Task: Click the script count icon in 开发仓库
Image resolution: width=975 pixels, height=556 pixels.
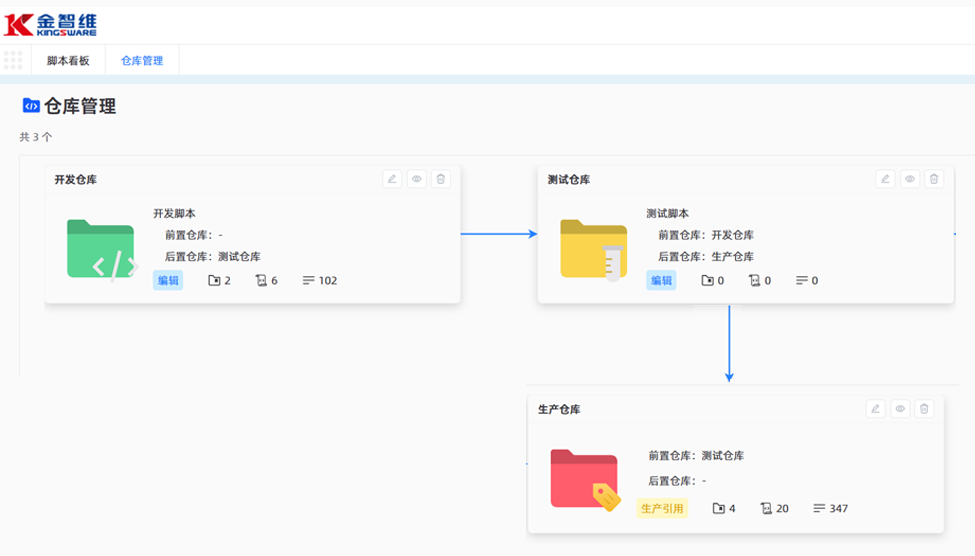Action: [x=261, y=280]
